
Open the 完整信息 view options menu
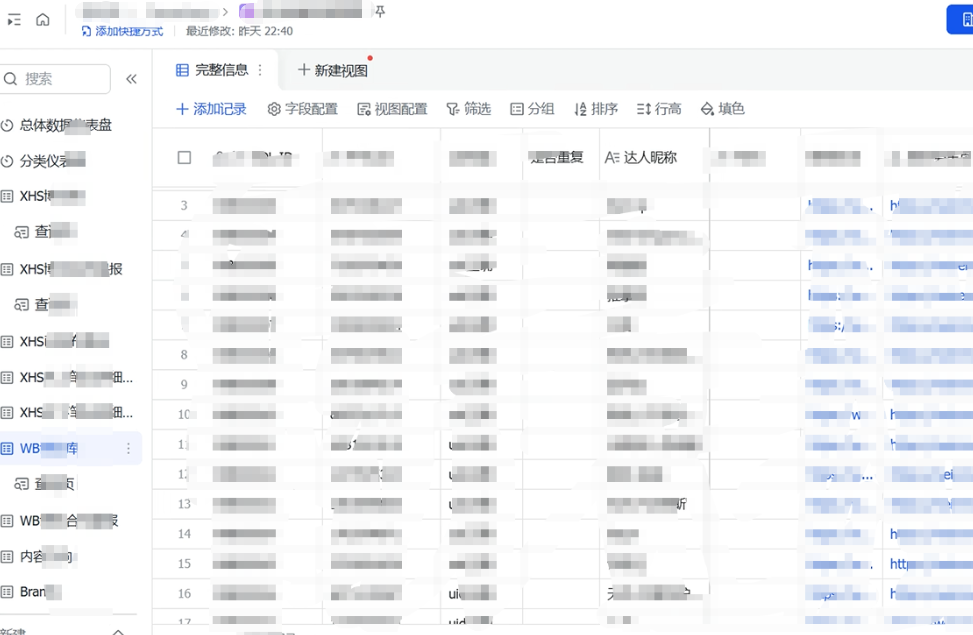(x=260, y=70)
